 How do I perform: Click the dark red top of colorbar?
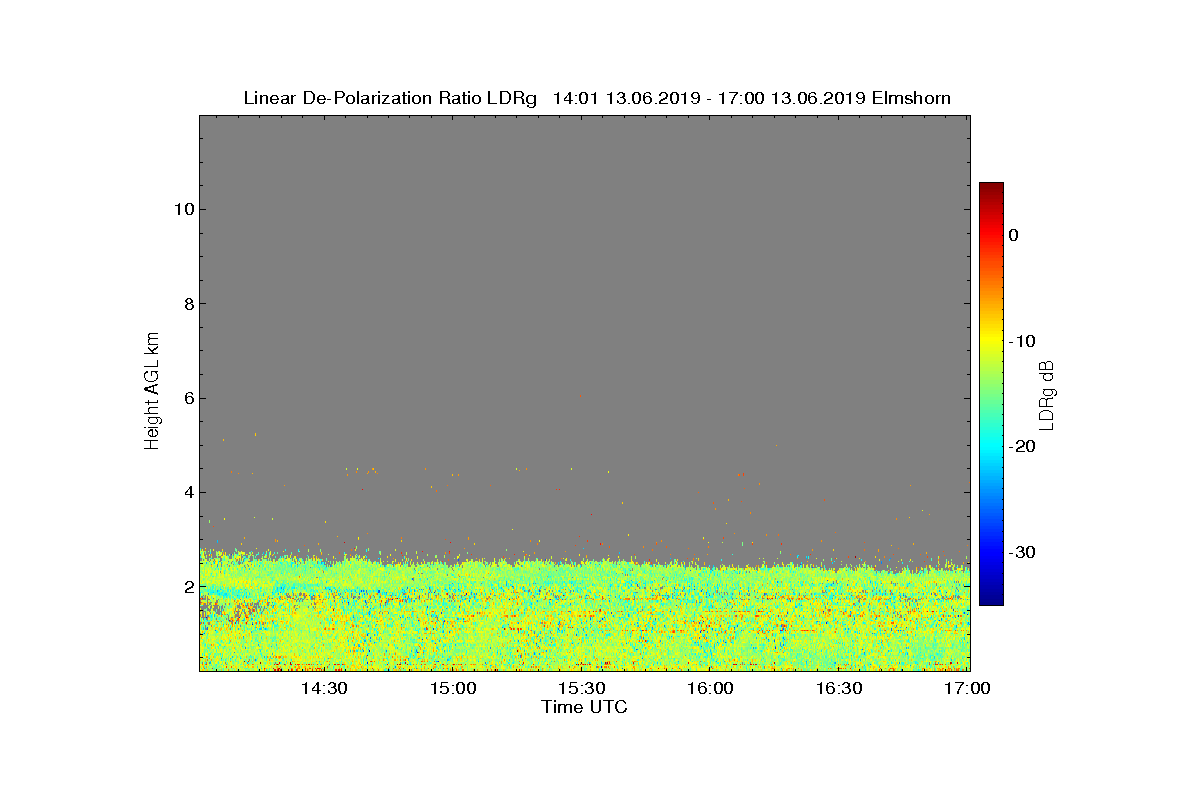[991, 188]
